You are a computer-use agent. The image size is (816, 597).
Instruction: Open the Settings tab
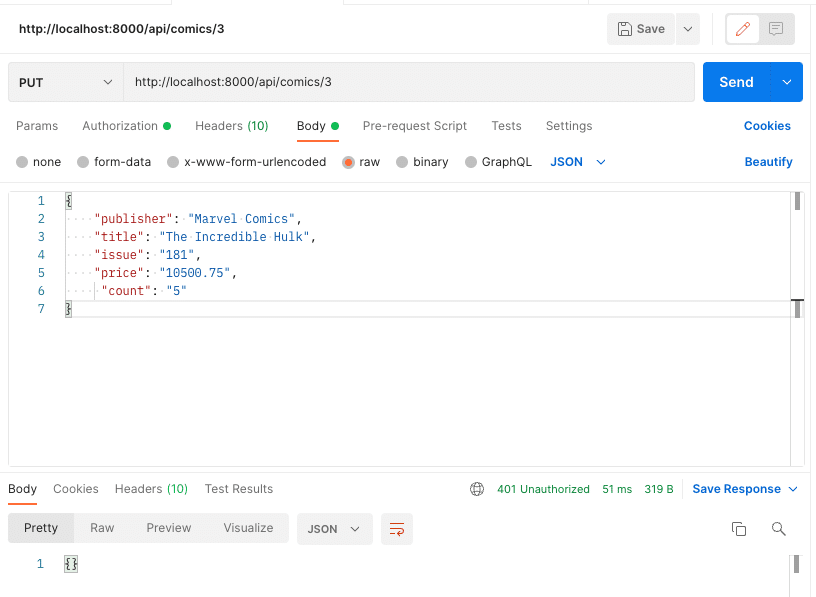click(x=569, y=126)
